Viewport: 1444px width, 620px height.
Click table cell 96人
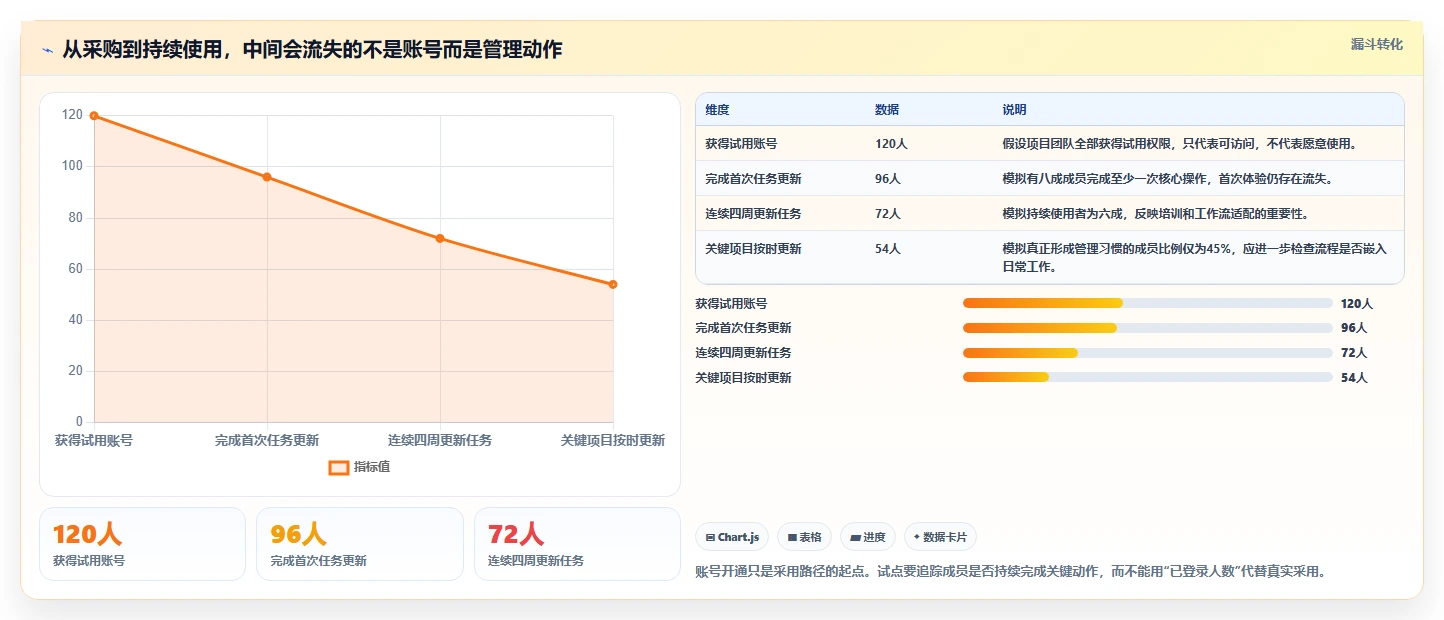[x=888, y=179]
